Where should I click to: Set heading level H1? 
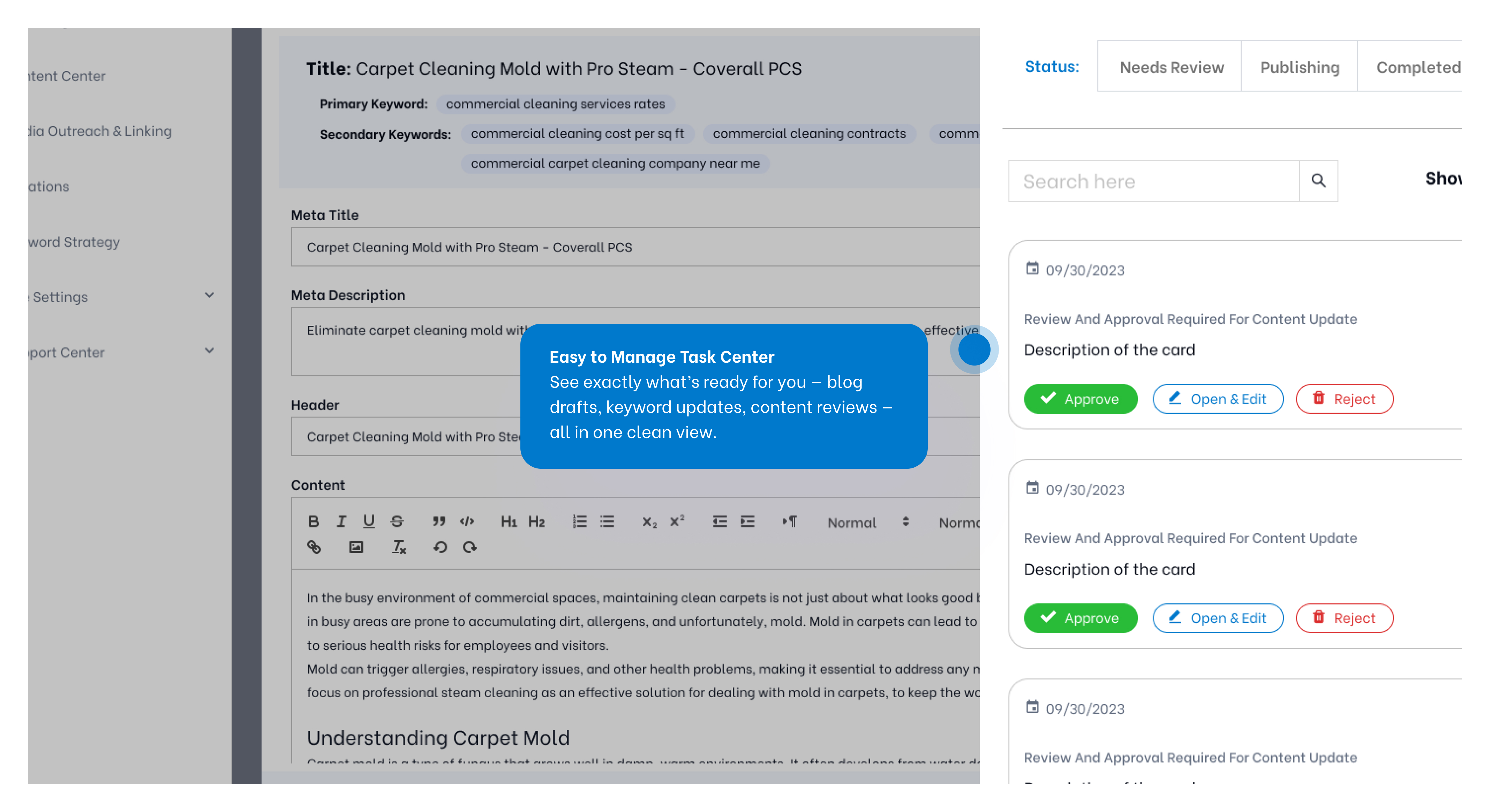click(509, 522)
